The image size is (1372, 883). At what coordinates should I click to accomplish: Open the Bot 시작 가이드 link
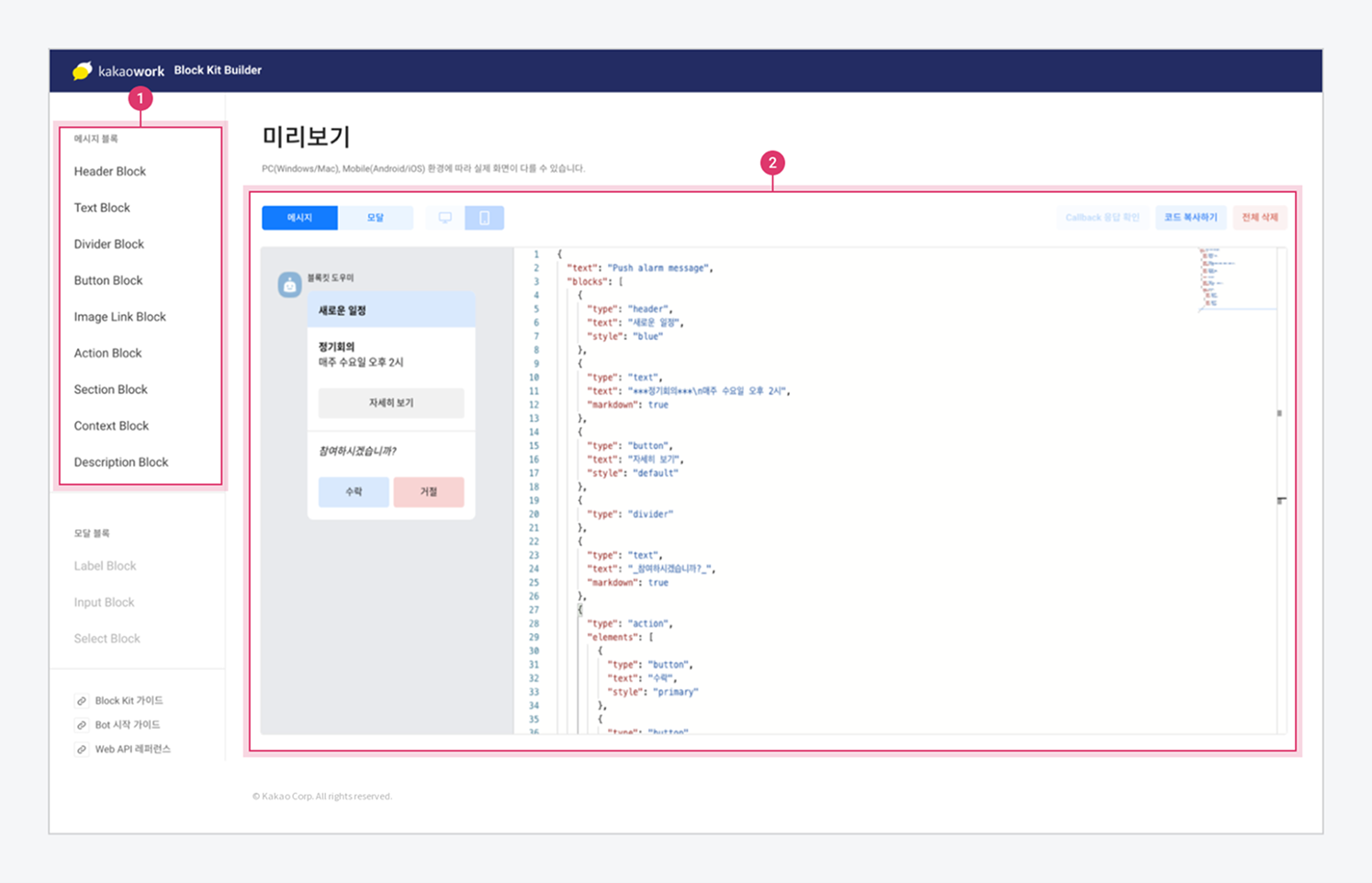pos(128,725)
